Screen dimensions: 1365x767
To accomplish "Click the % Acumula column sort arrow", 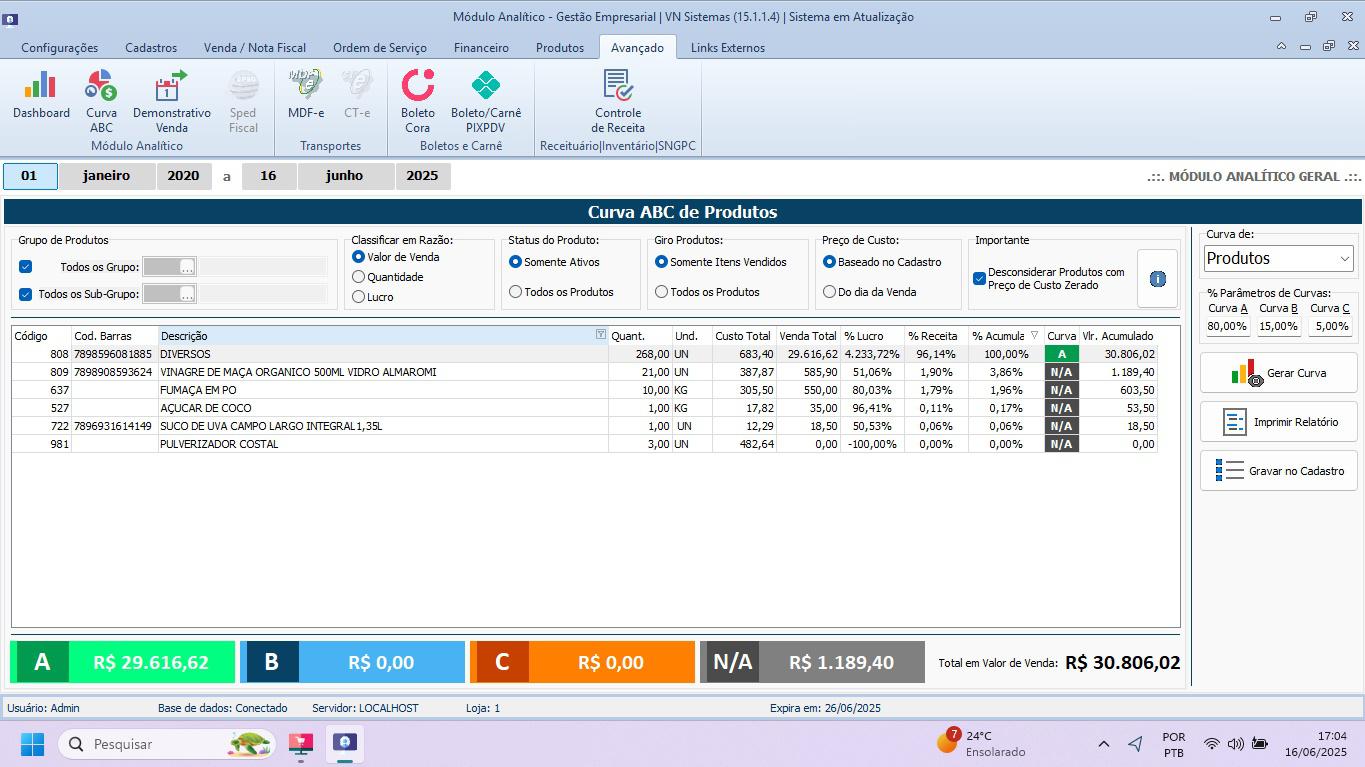I will (x=1034, y=336).
